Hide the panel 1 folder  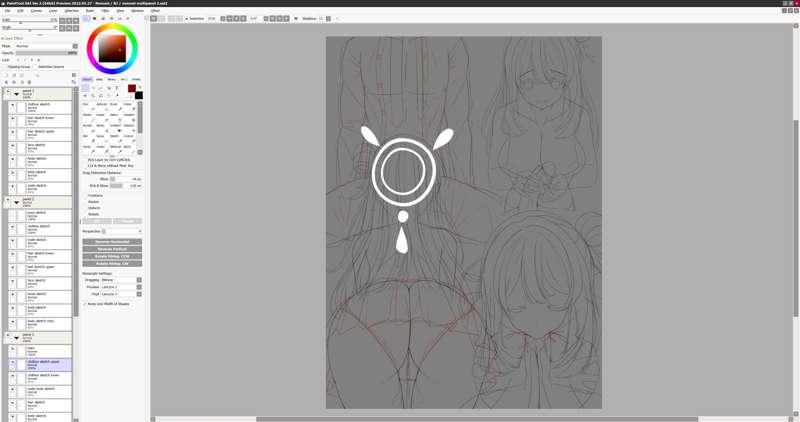pos(8,92)
